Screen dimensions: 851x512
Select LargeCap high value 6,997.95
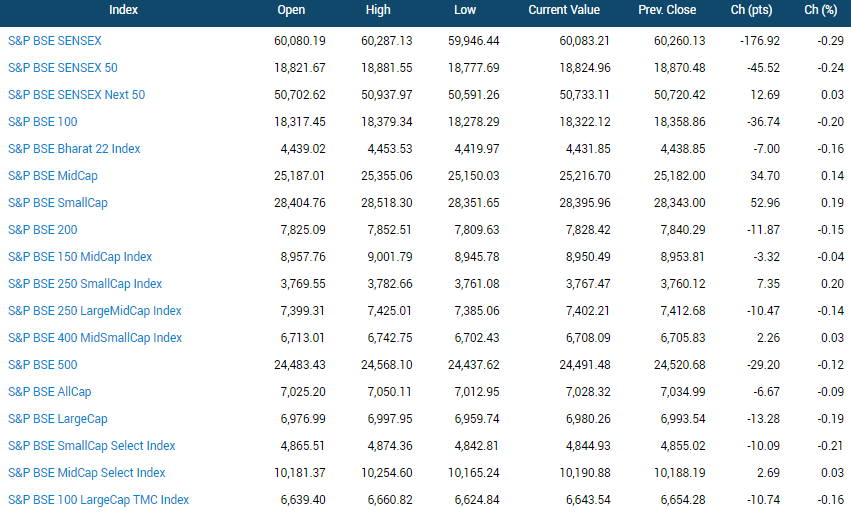tap(390, 419)
